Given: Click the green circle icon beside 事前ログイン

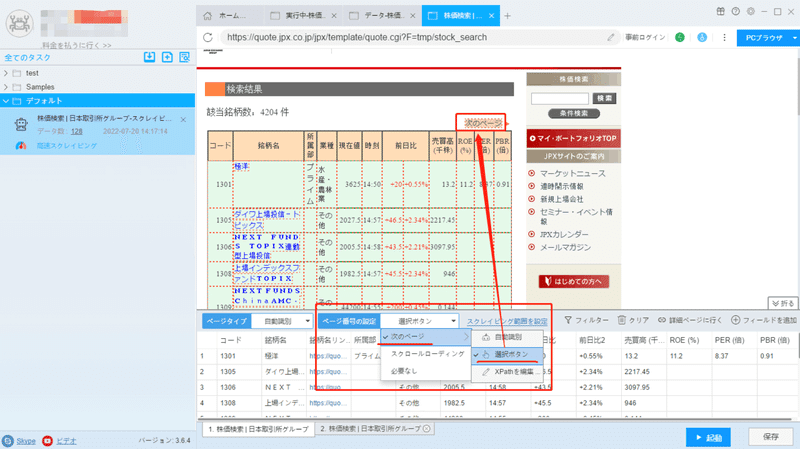Looking at the screenshot, I should (680, 37).
